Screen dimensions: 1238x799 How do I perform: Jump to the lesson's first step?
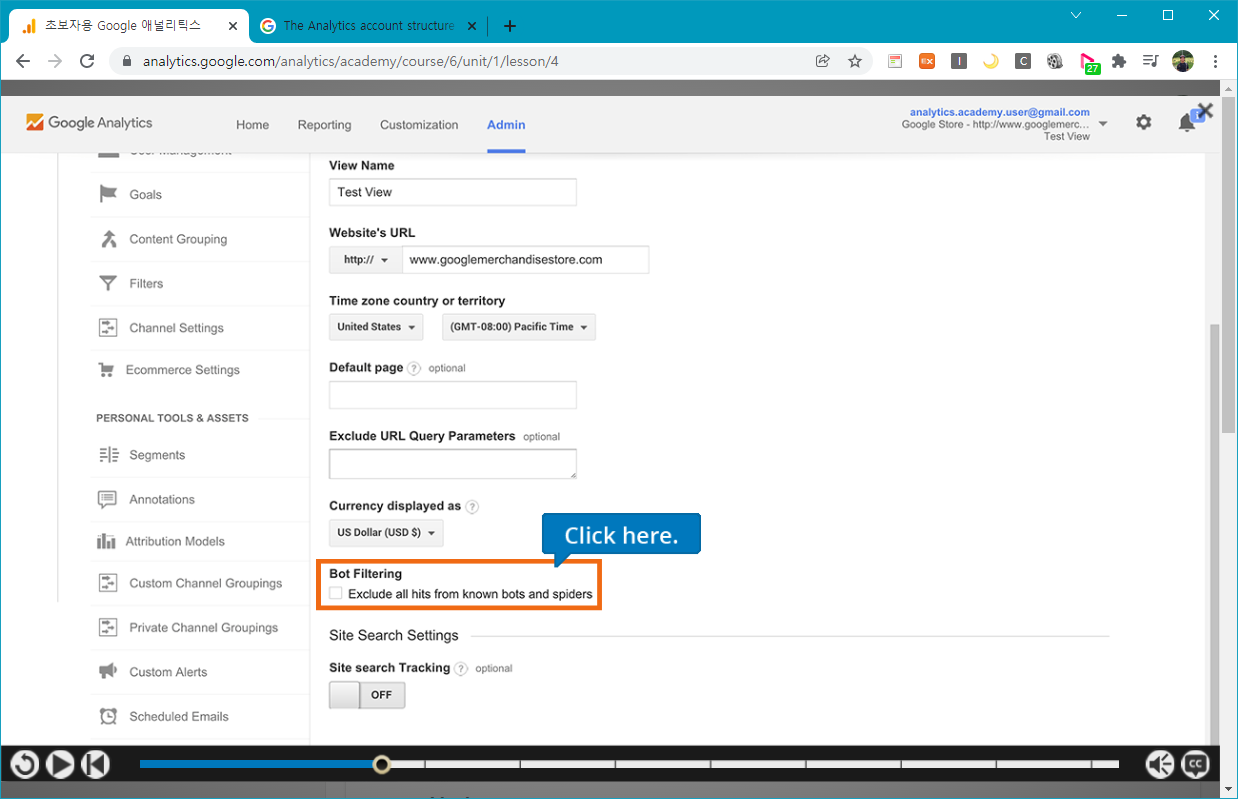(x=95, y=765)
